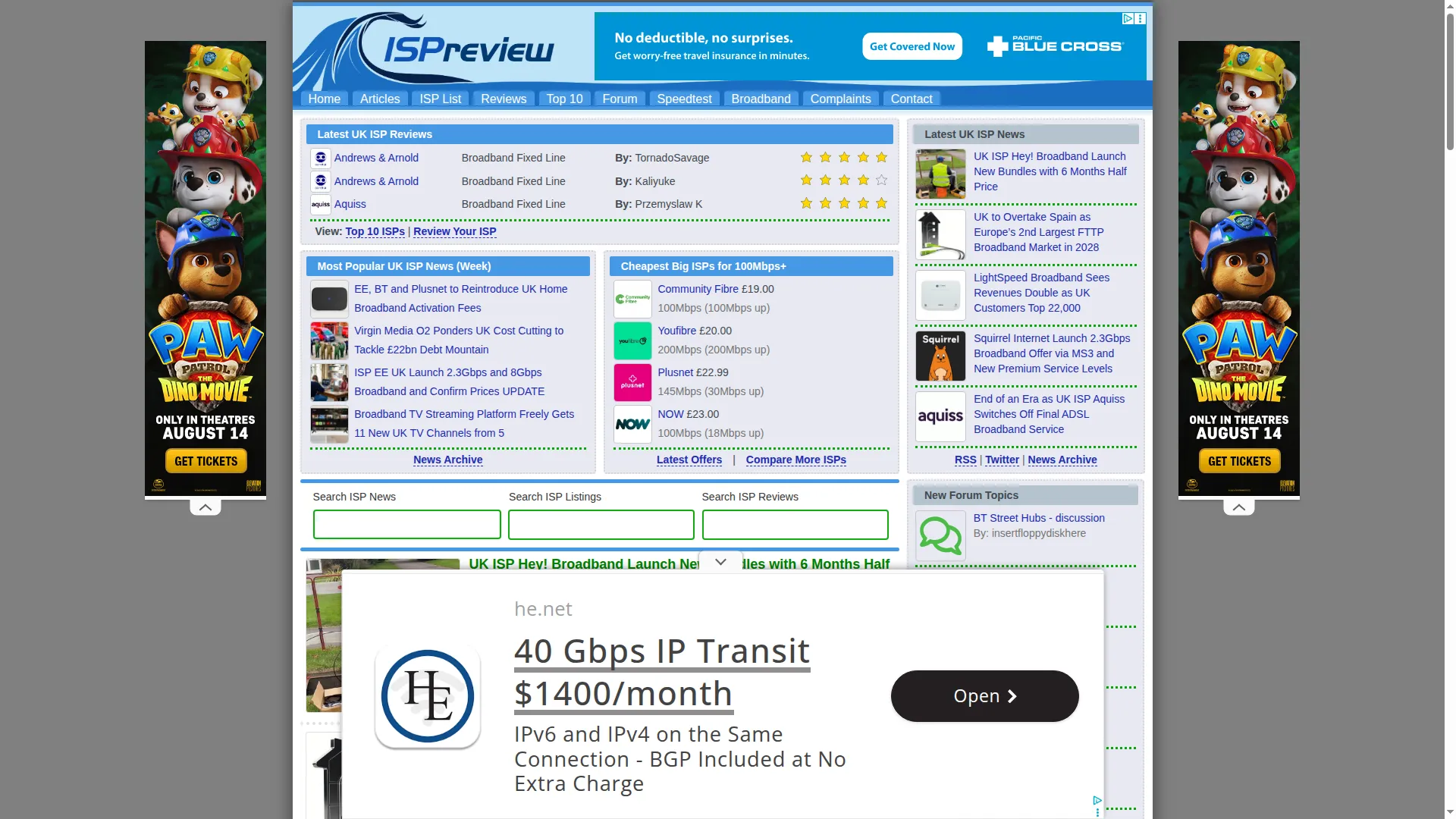
Task: Open the Speedtest menu tab
Action: click(x=685, y=99)
